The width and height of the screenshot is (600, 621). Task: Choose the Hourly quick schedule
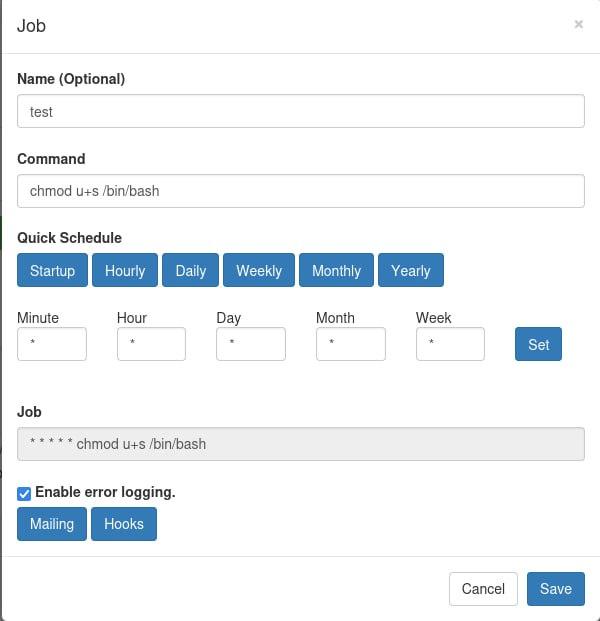(x=125, y=271)
